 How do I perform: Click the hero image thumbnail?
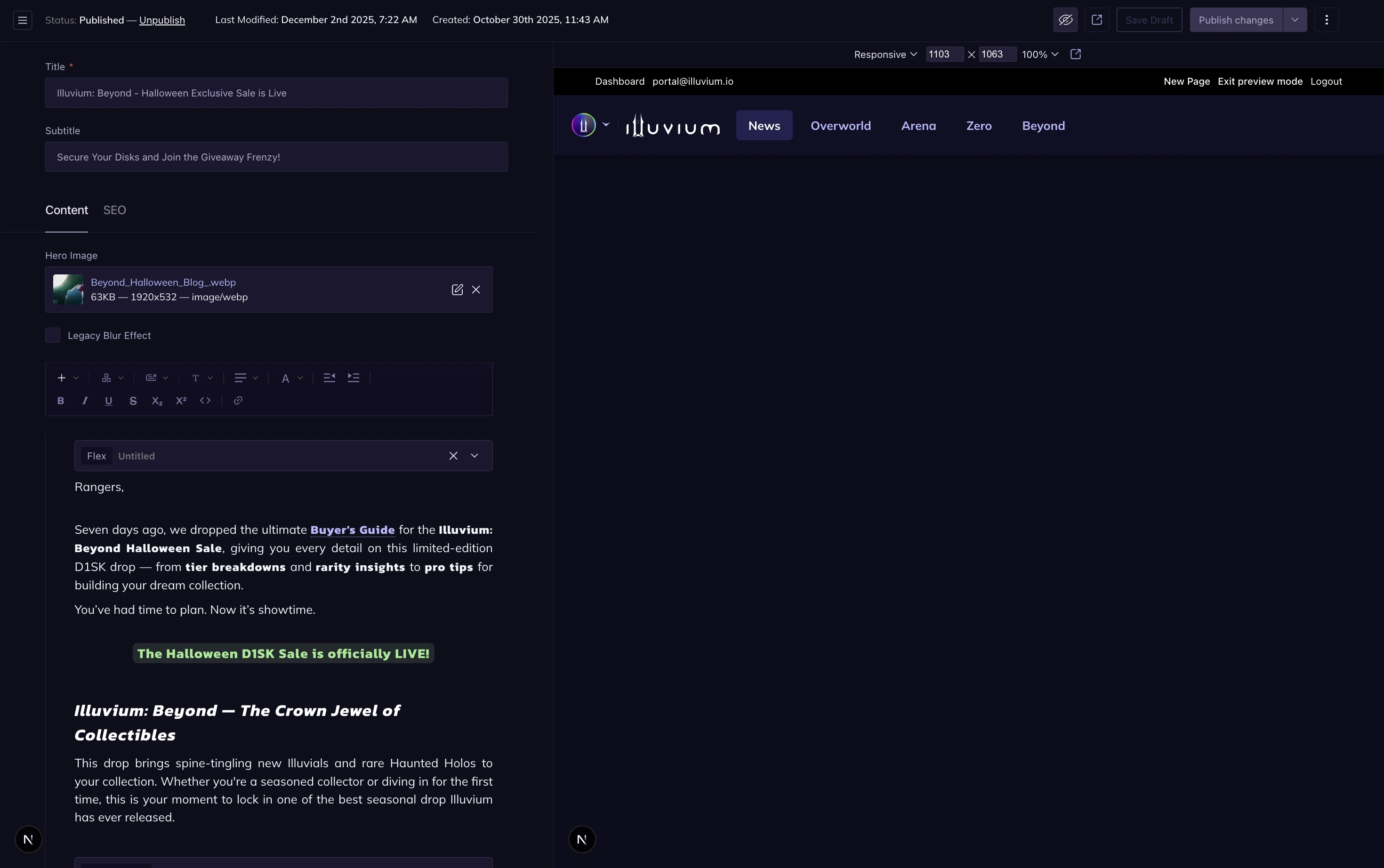(68, 289)
